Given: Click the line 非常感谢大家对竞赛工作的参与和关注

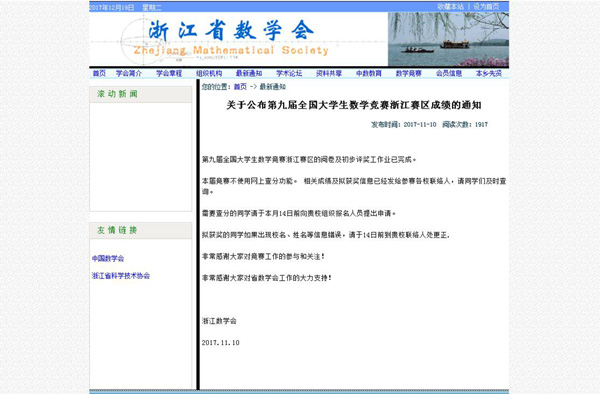Looking at the screenshot, I should [x=263, y=256].
